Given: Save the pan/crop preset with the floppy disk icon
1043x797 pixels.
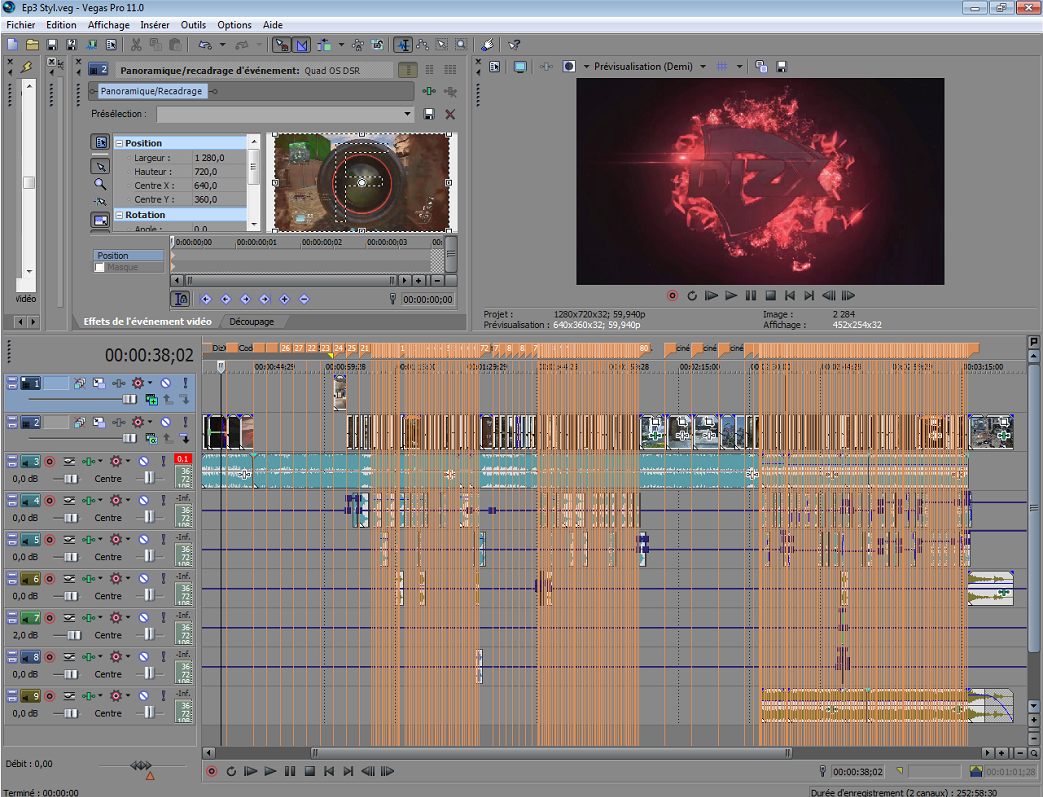Looking at the screenshot, I should click(429, 114).
